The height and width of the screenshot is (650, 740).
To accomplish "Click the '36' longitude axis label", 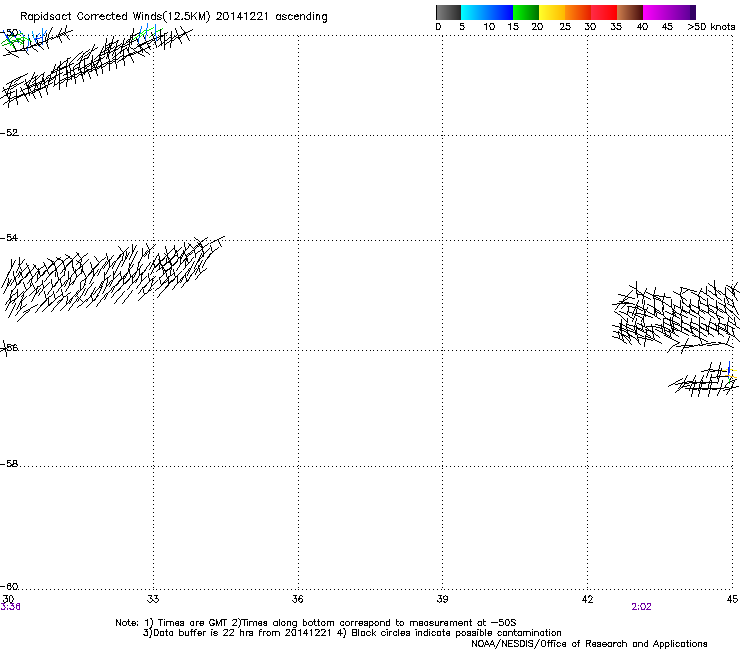I will click(x=297, y=599).
